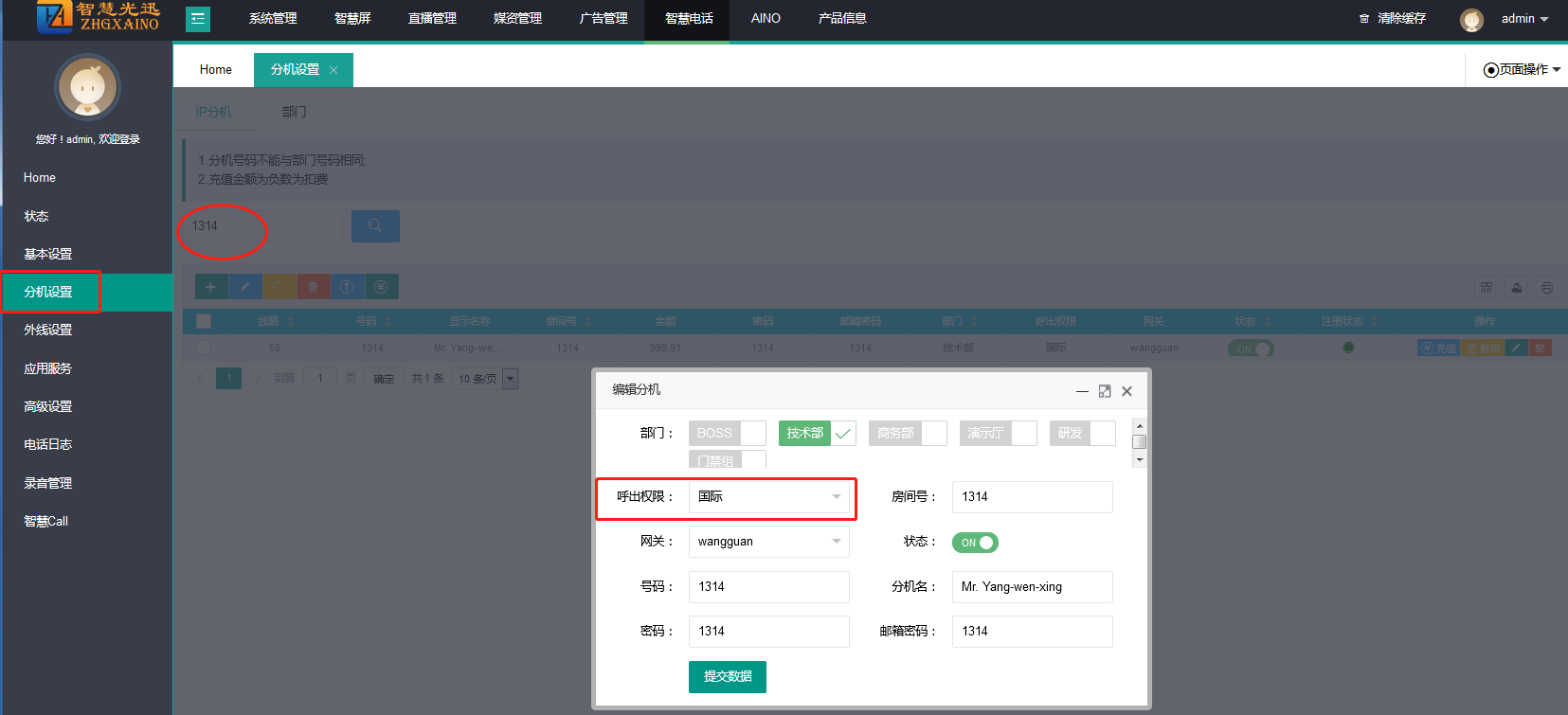This screenshot has height=715, width=1568.
Task: Click the export icon above the table
Action: (1516, 287)
